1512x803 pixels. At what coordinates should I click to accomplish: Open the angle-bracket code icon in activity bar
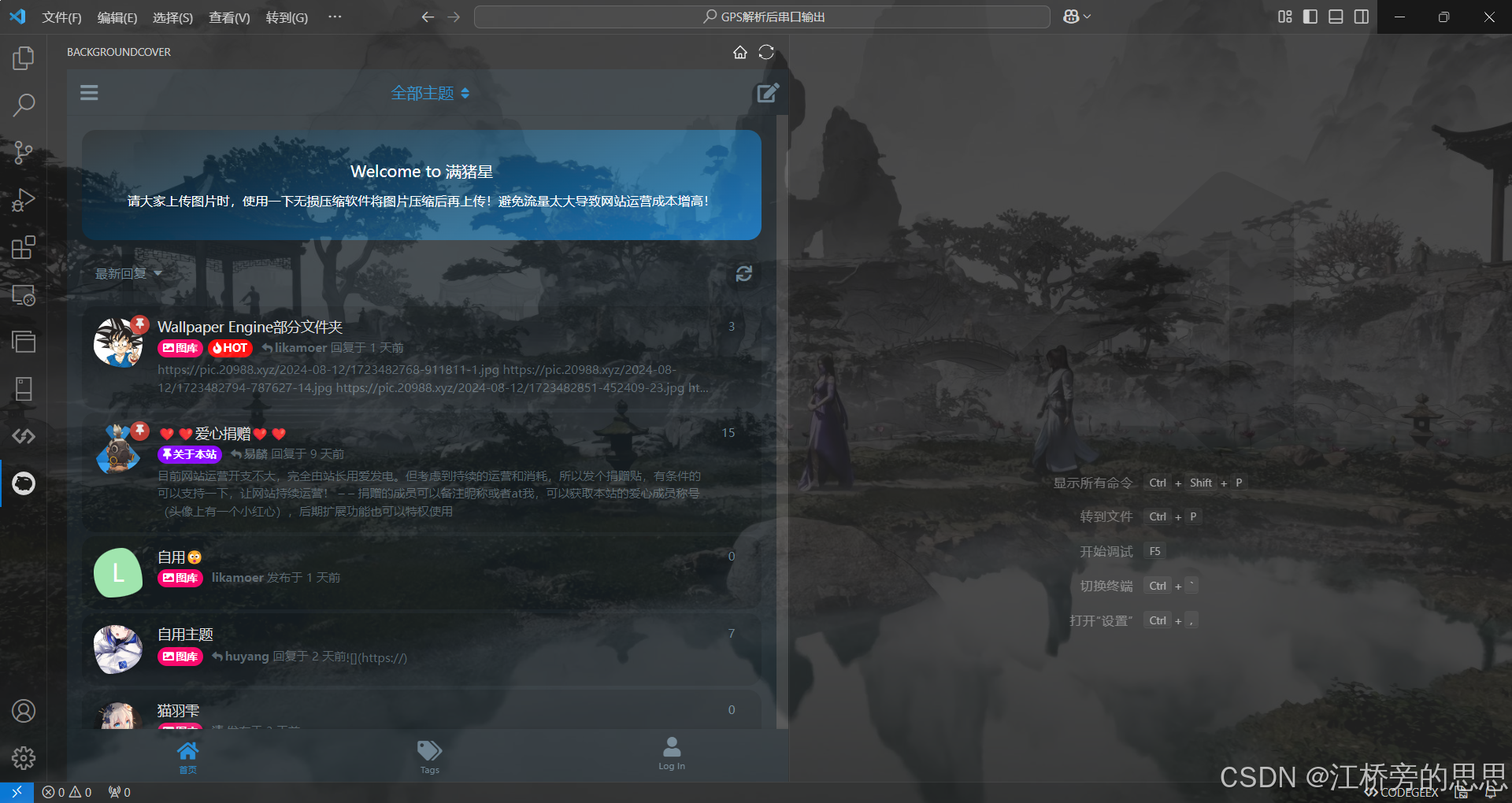(x=24, y=436)
